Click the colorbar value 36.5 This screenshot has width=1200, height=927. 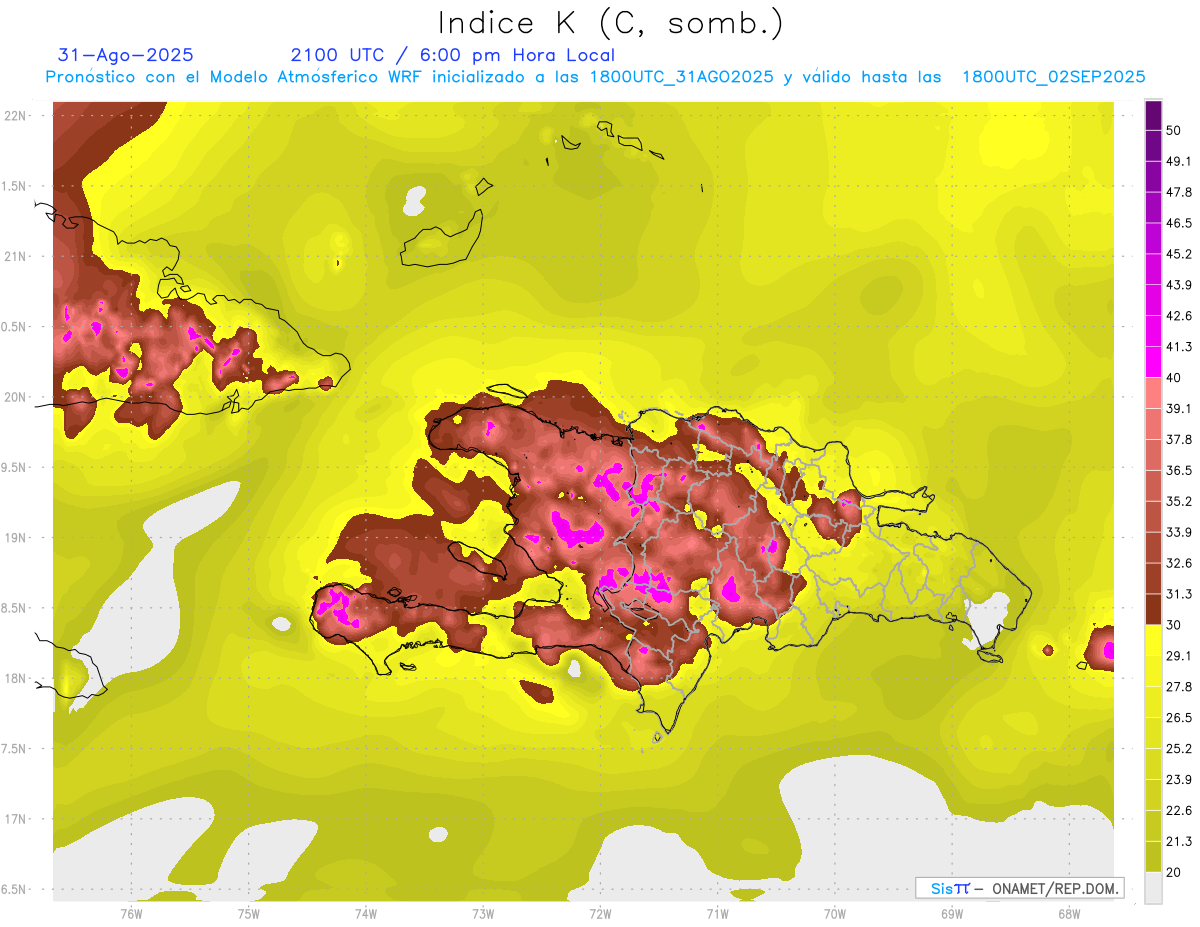coord(1178,470)
